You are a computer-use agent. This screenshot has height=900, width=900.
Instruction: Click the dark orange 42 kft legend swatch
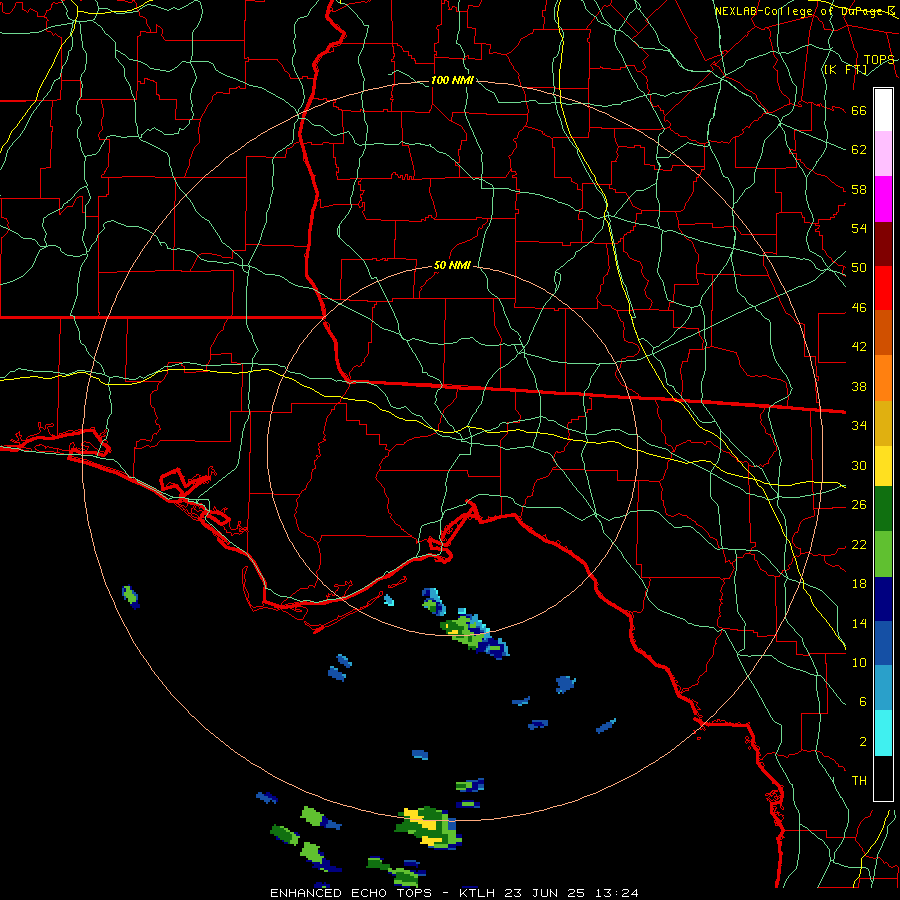coord(883,333)
